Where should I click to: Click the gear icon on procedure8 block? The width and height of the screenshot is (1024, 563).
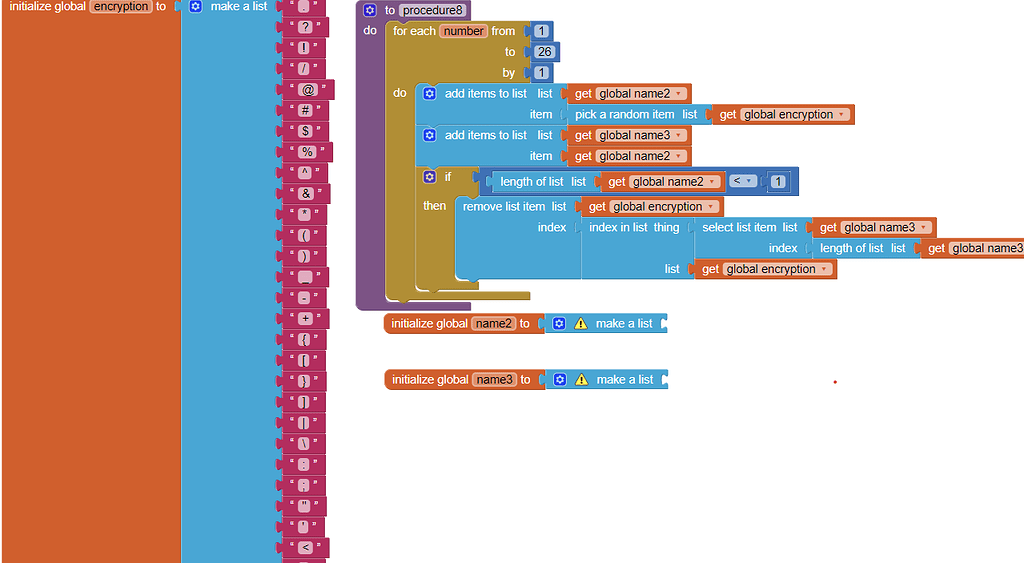point(370,10)
